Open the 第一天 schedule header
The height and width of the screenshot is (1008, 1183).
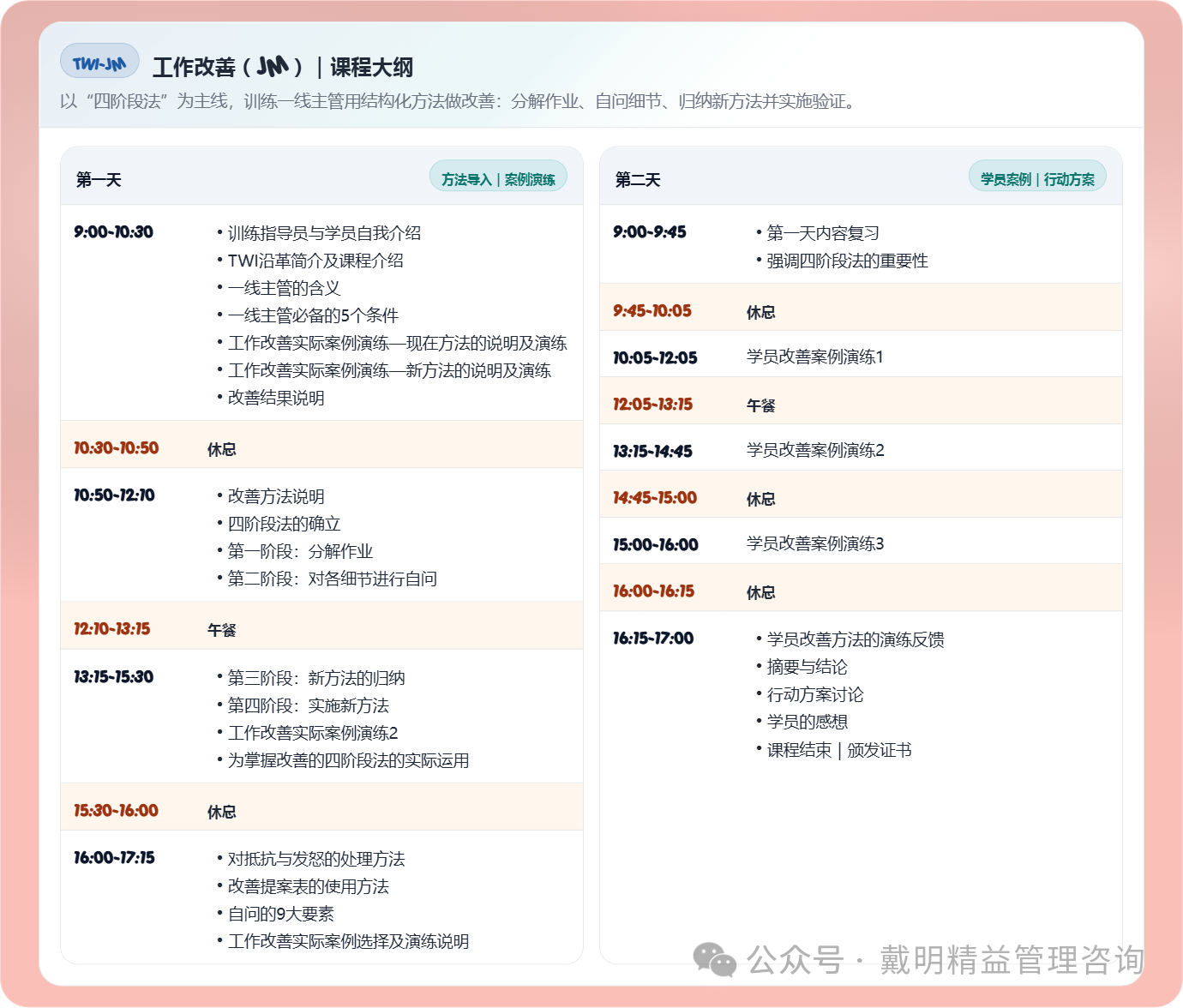click(x=99, y=179)
